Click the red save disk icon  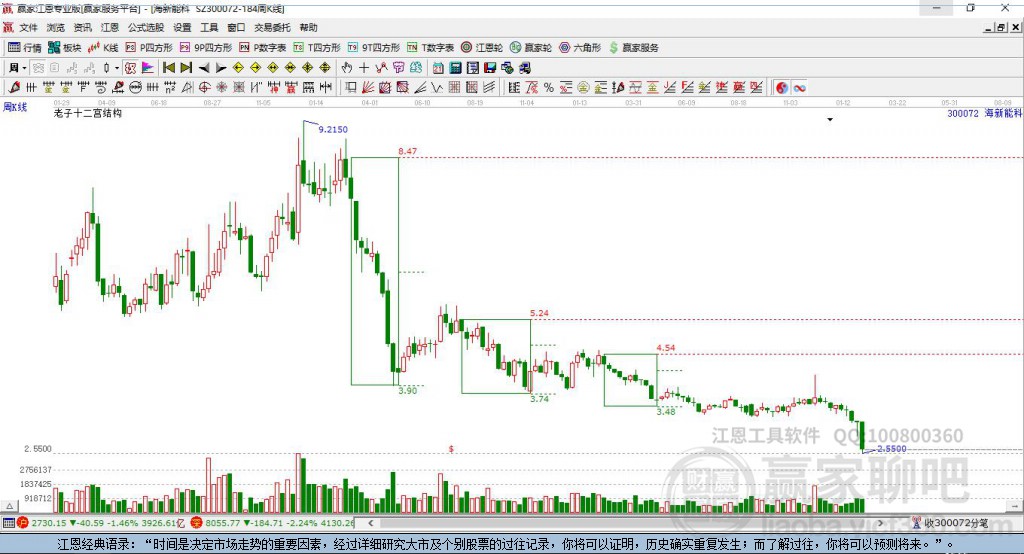pyautogui.click(x=490, y=68)
